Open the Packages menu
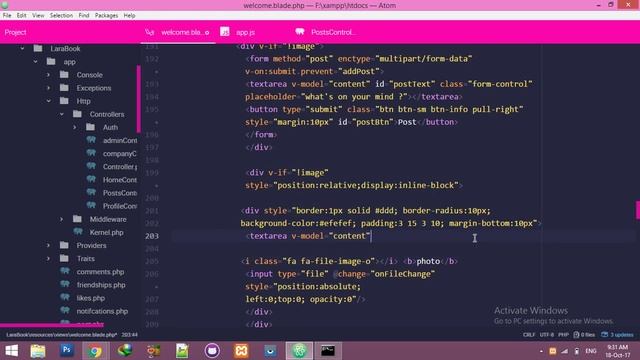This screenshot has width=640, height=360. tap(106, 16)
